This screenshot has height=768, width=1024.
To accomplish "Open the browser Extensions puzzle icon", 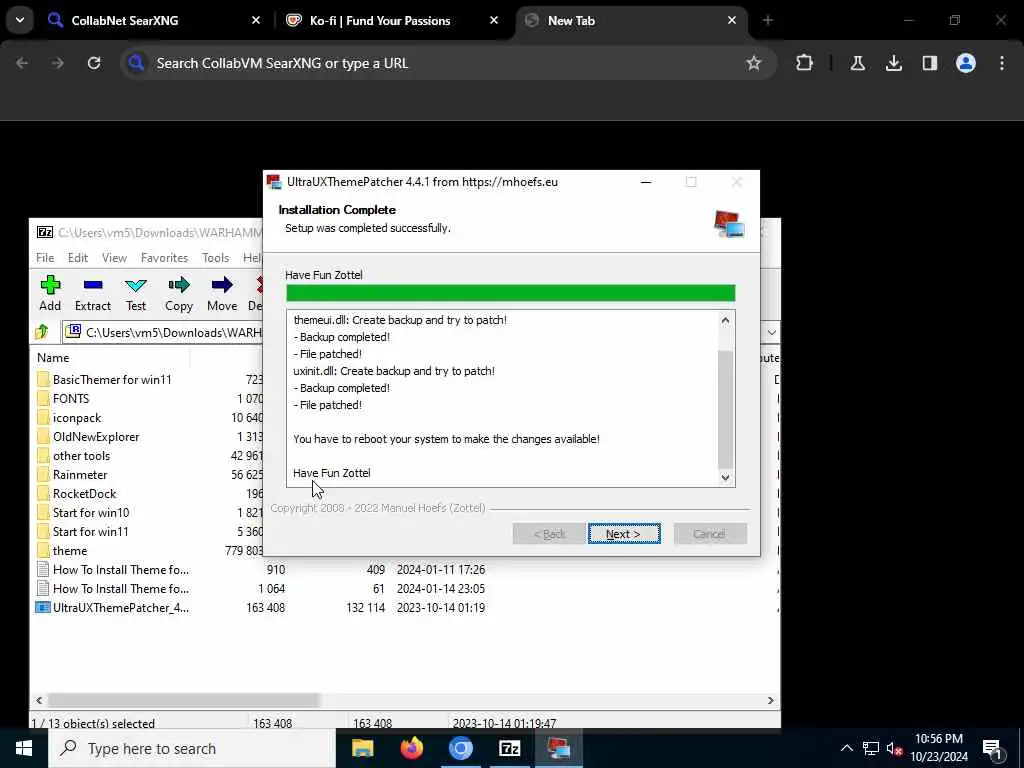I will tap(805, 63).
